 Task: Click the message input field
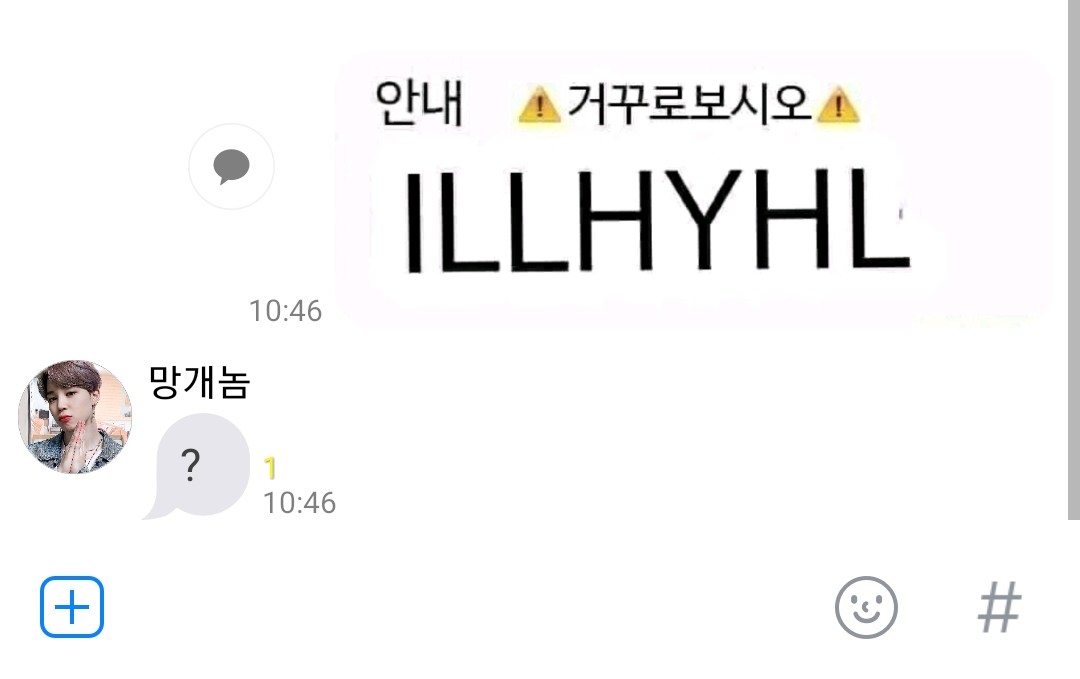(468, 607)
